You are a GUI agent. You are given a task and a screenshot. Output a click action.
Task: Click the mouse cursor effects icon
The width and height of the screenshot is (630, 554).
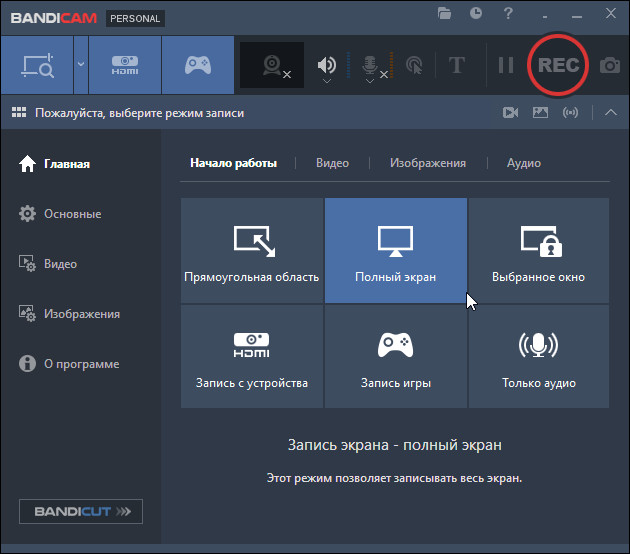click(x=414, y=65)
